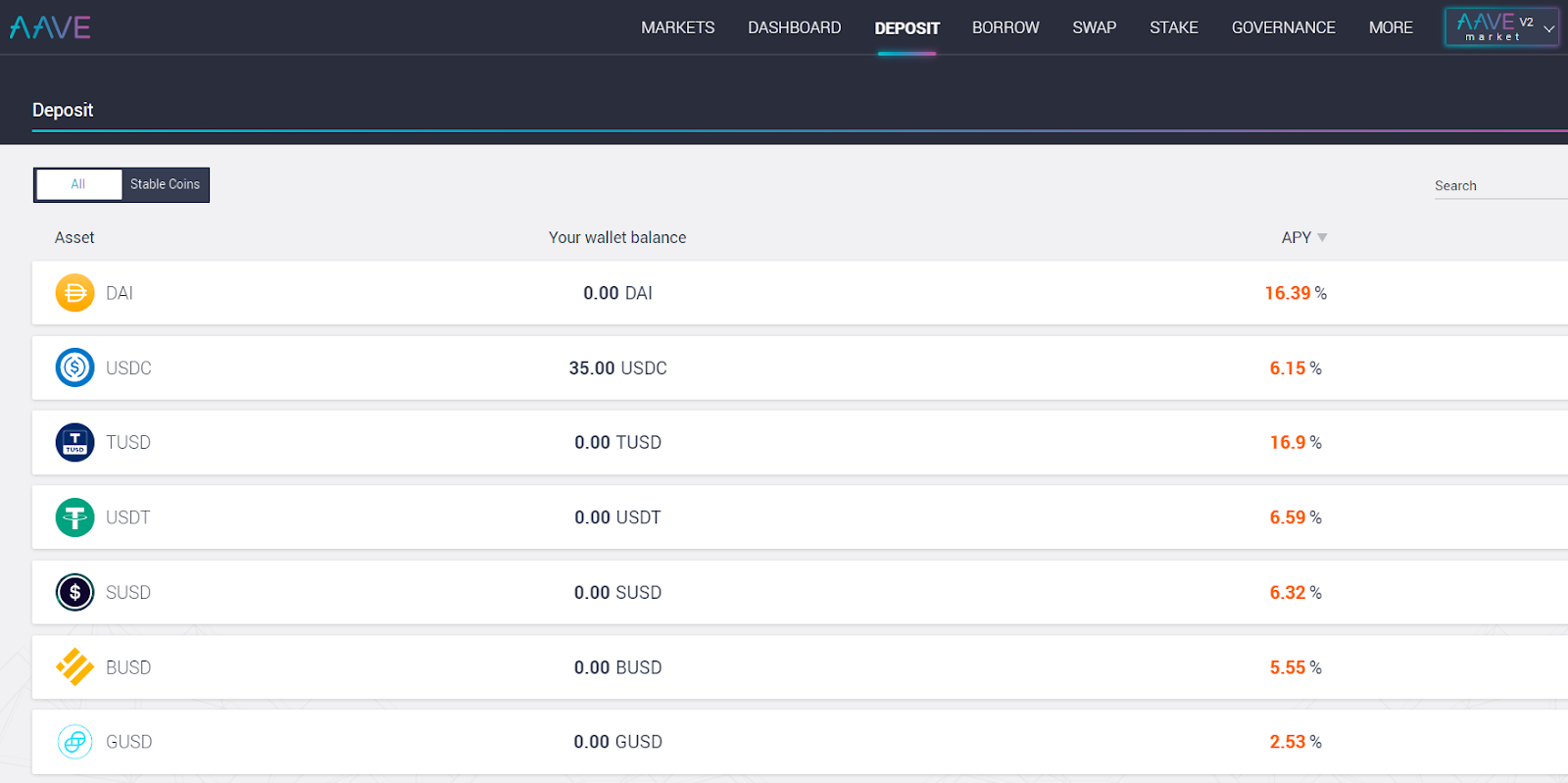Expand the More menu
Image resolution: width=1568 pixels, height=783 pixels.
click(1390, 27)
